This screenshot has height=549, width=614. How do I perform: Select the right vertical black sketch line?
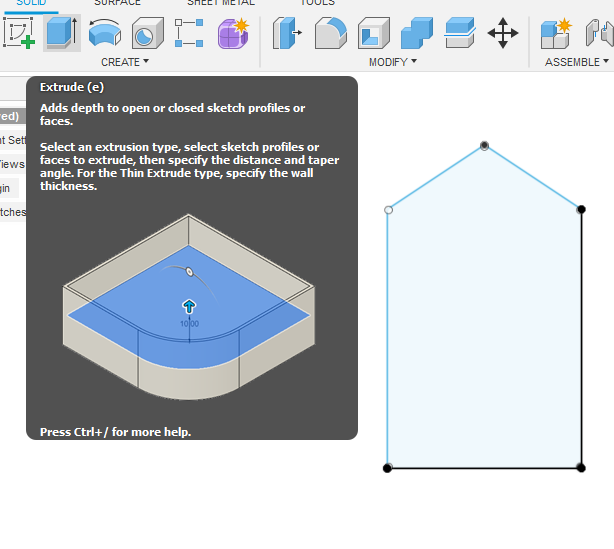[581, 339]
